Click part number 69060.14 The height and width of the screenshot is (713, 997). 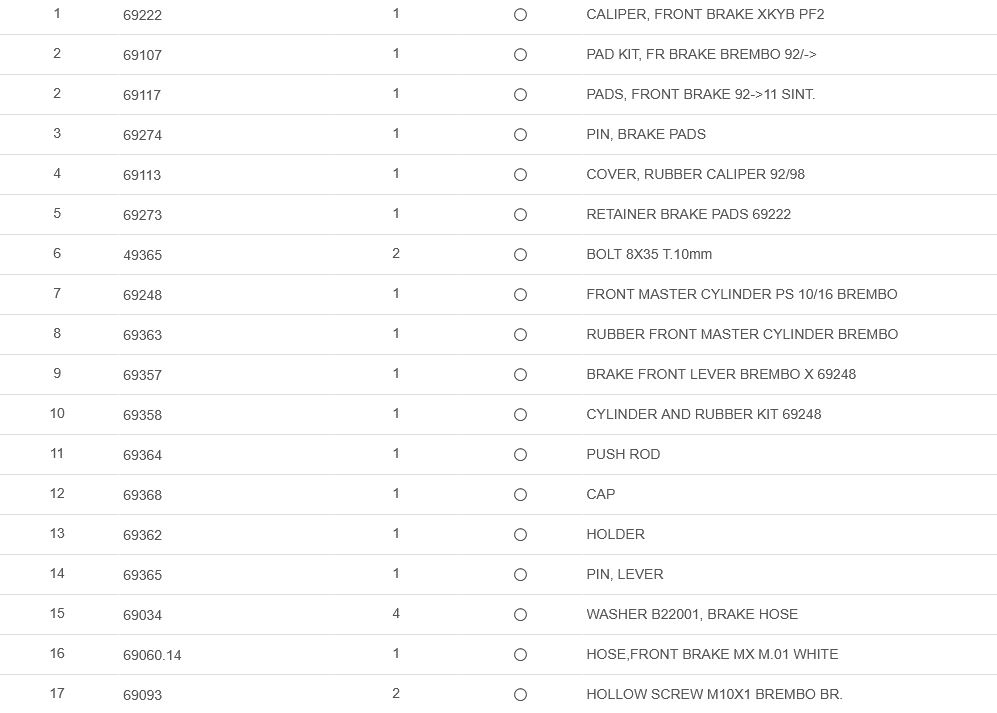click(x=152, y=655)
